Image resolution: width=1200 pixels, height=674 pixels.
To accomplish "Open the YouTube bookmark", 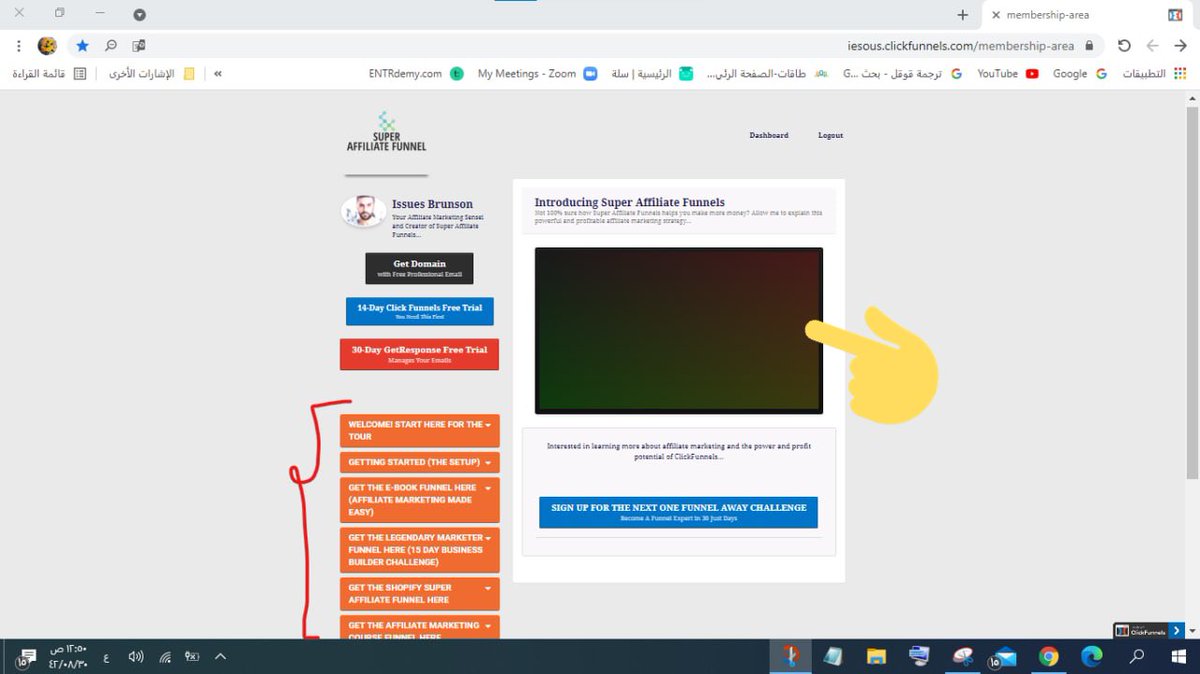I will 1007,74.
